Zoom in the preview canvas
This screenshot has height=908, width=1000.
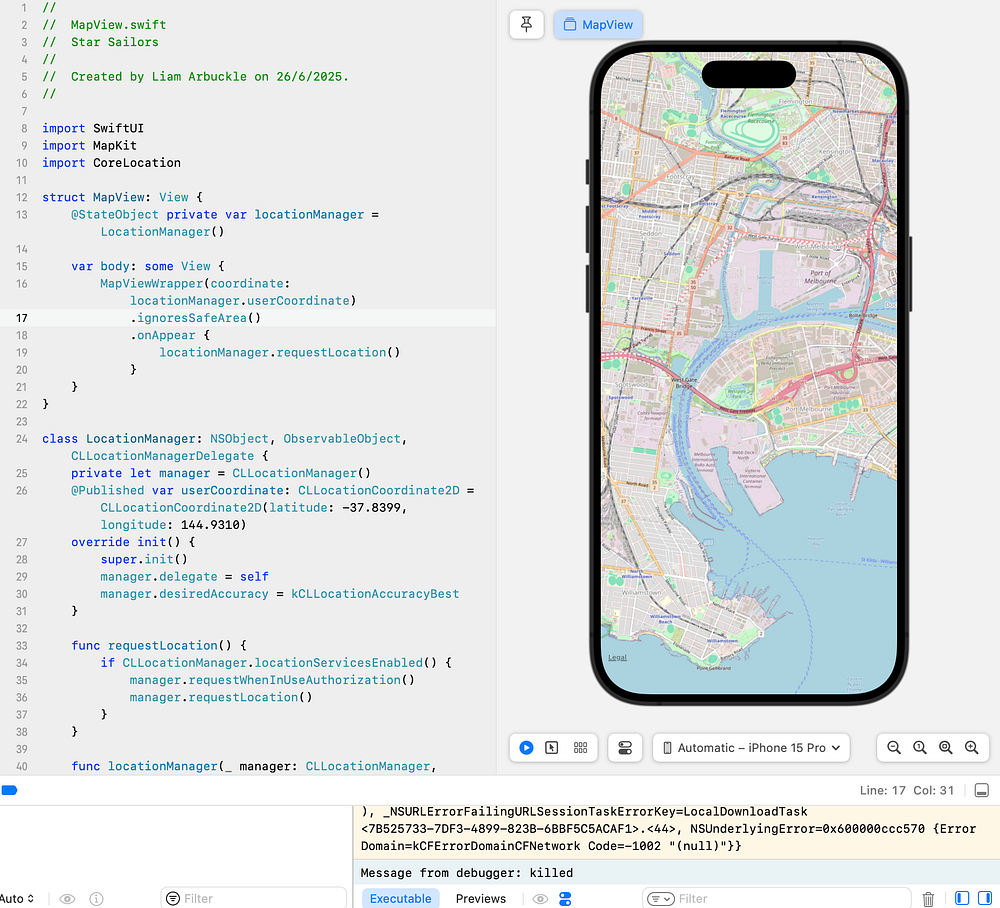tap(971, 748)
